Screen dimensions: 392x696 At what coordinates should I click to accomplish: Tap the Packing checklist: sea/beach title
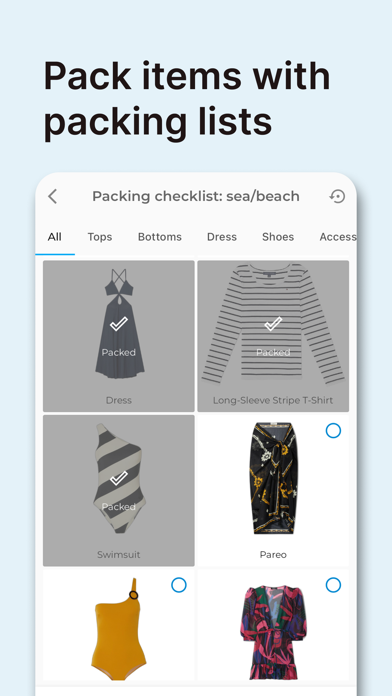[196, 196]
